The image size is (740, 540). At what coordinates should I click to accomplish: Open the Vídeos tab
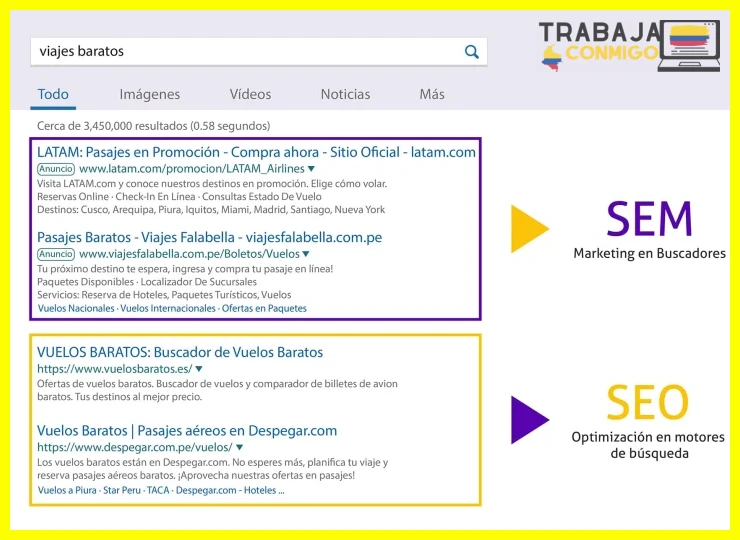[x=250, y=94]
